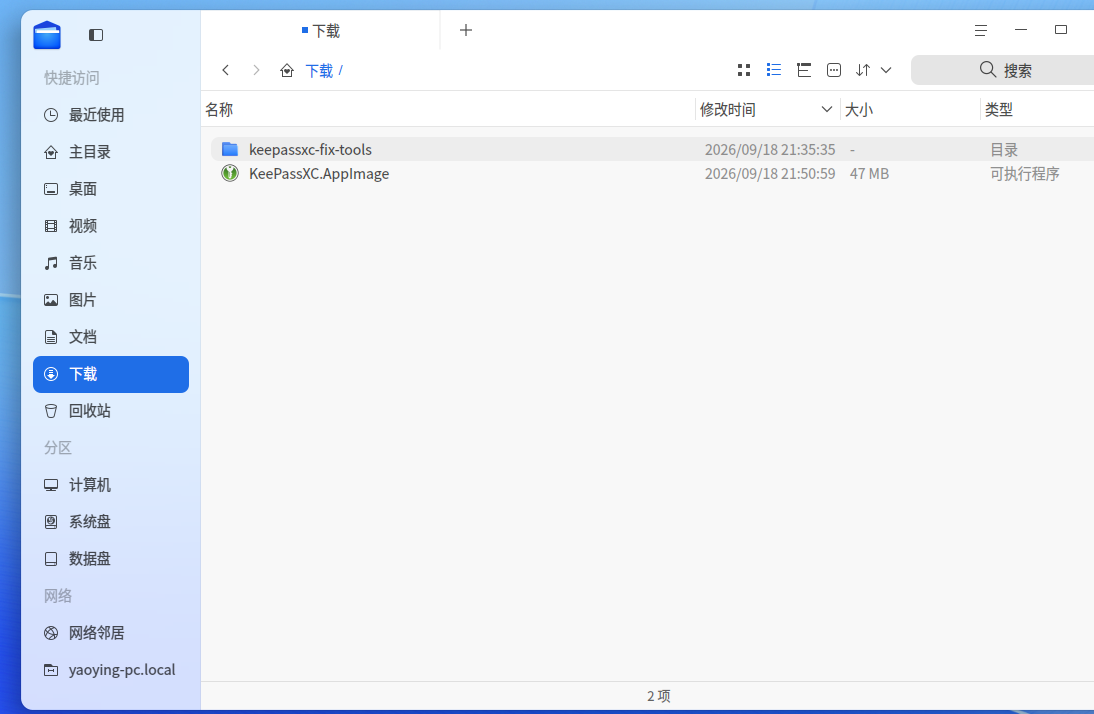Select the keepassxc-fix-tools folder name
This screenshot has width=1094, height=714.
pos(310,149)
